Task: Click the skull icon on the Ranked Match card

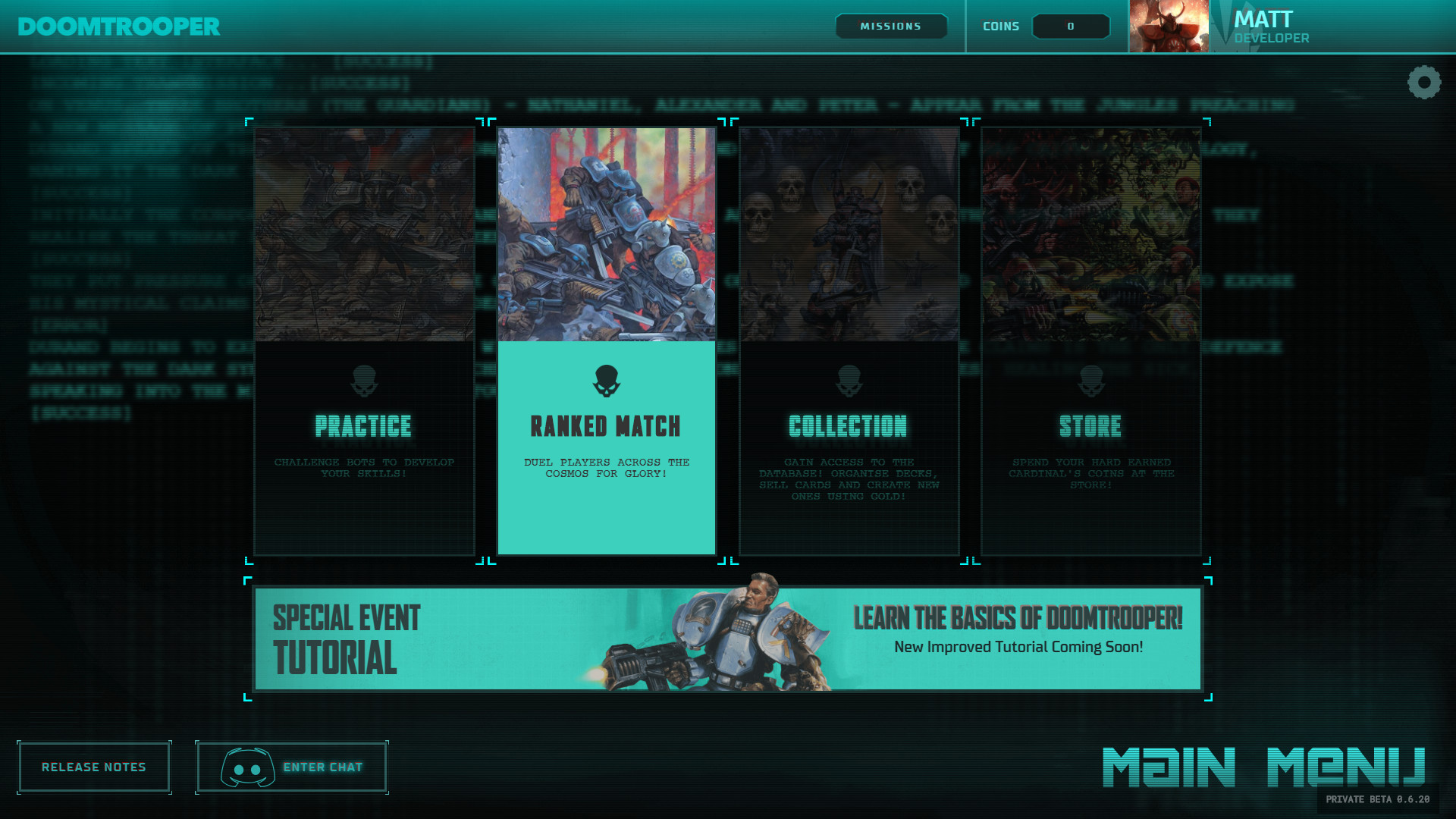Action: coord(605,381)
